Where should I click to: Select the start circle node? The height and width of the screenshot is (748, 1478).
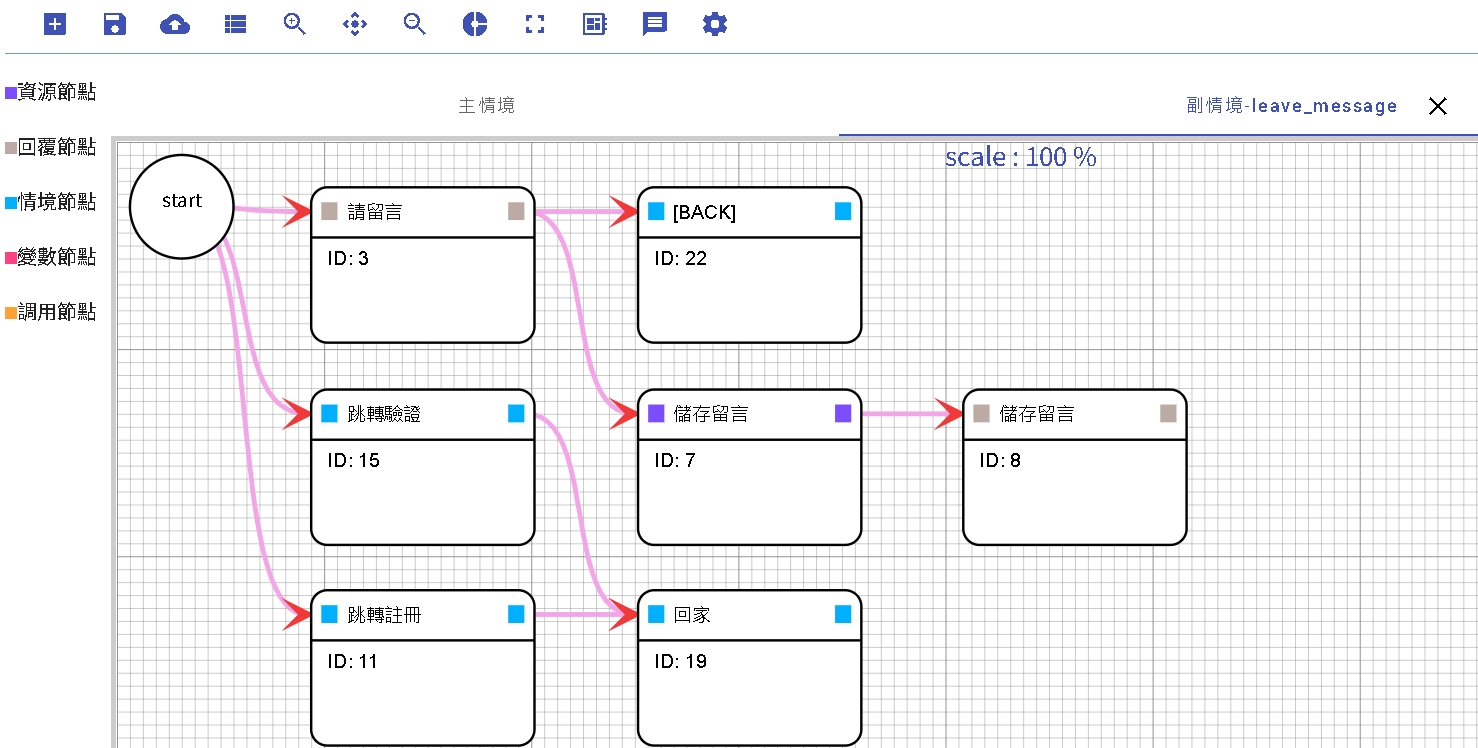click(x=182, y=205)
